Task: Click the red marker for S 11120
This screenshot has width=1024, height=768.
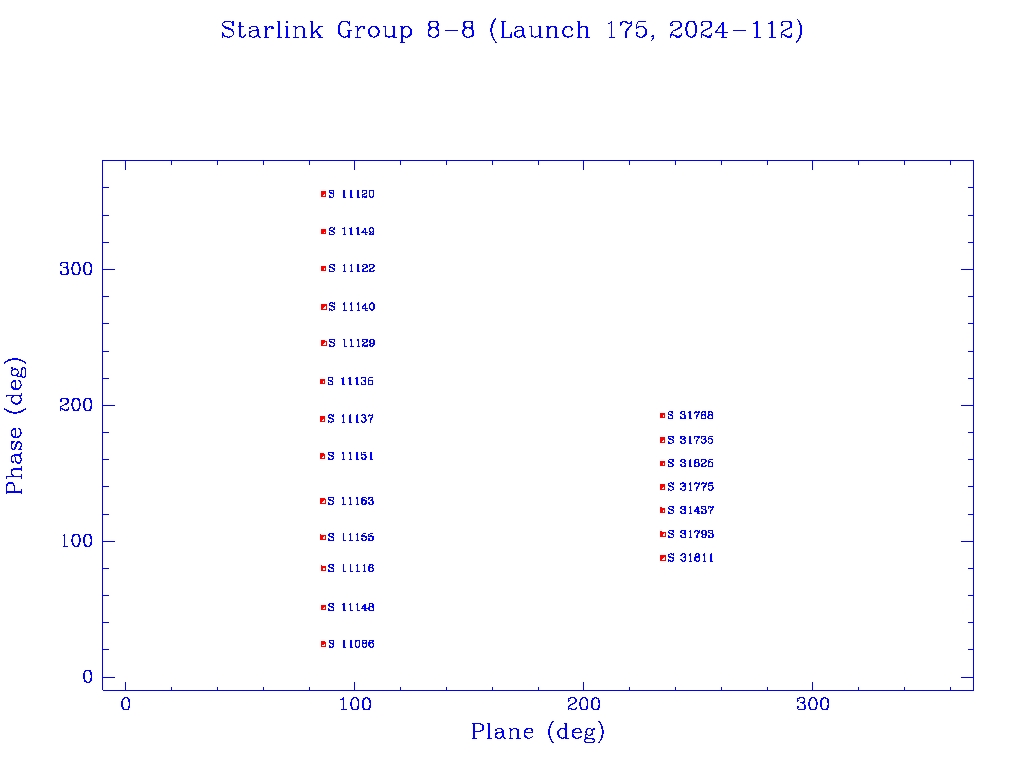Action: coord(323,194)
